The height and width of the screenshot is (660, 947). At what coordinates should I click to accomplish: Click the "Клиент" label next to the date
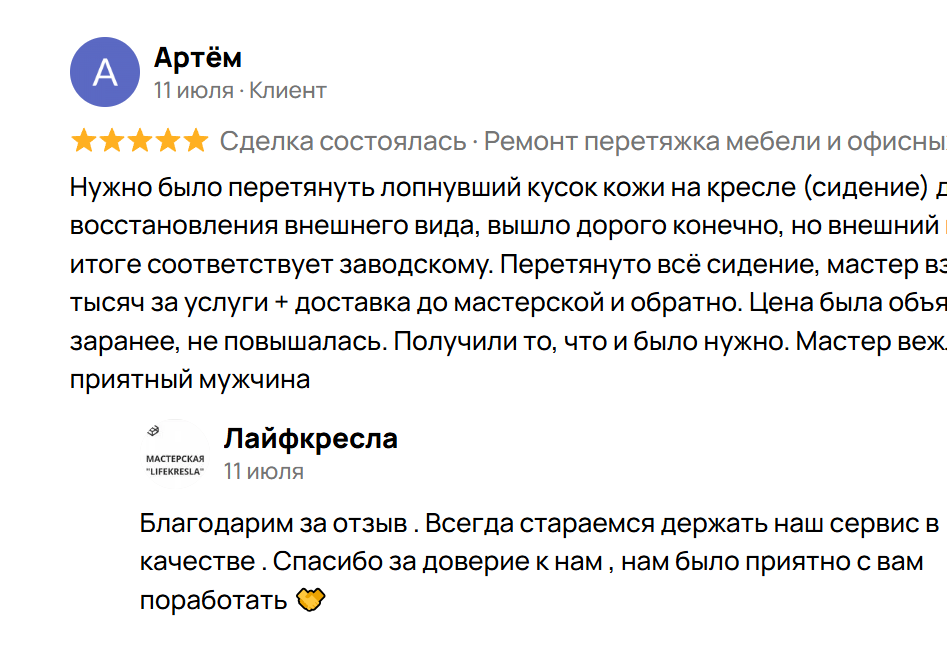[288, 91]
